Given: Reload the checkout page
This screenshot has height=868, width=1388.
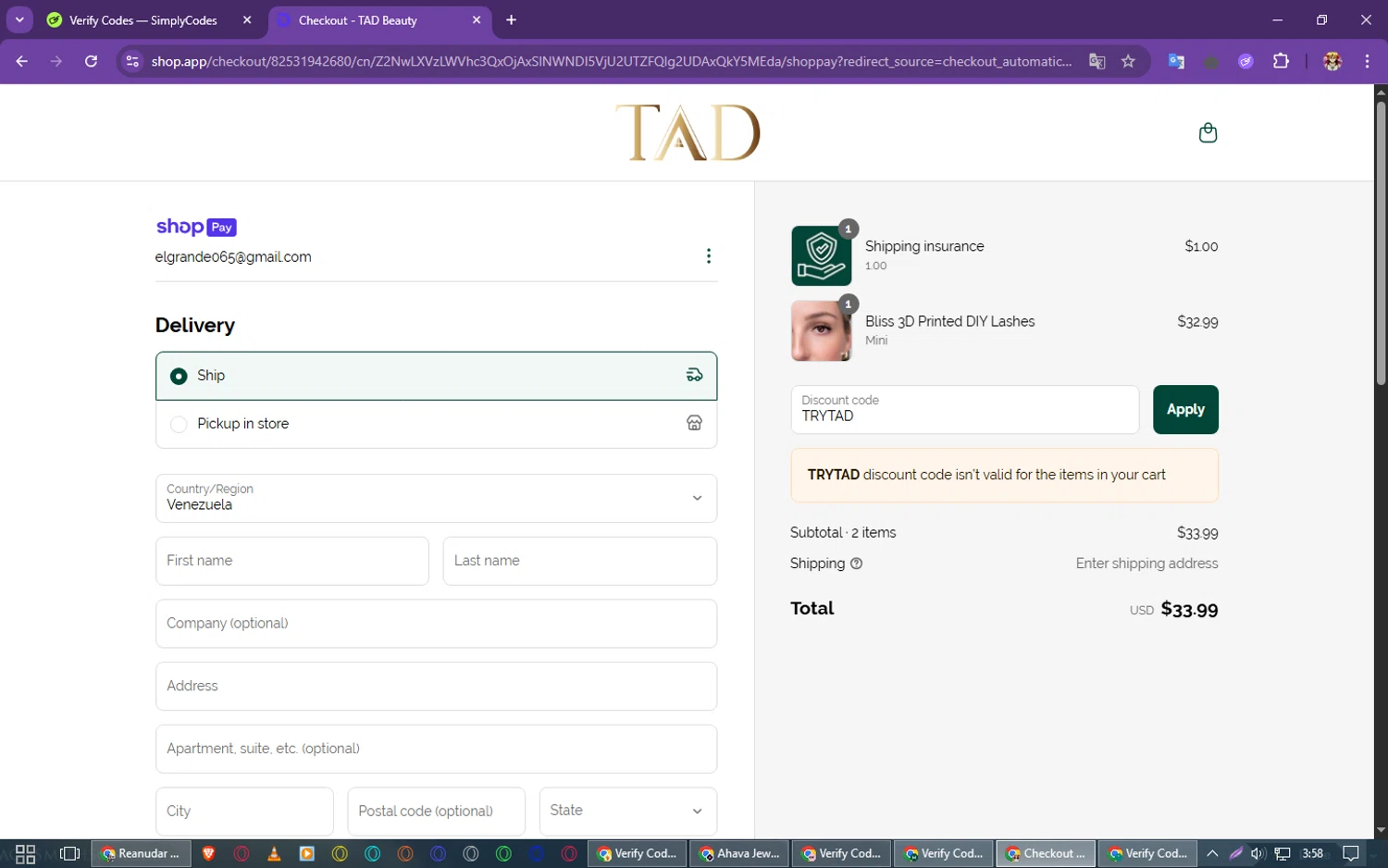Looking at the screenshot, I should click(x=91, y=61).
